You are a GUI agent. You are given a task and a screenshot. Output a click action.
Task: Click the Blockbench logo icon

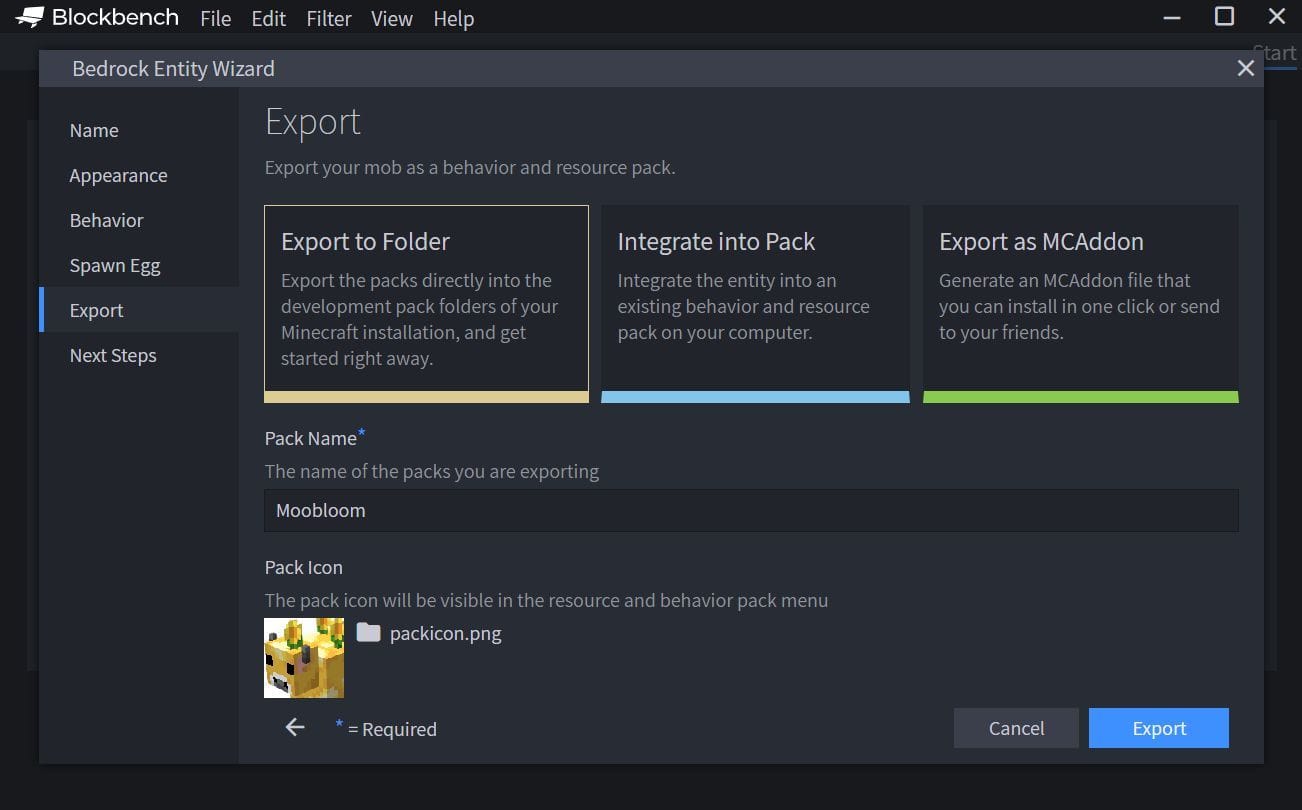pos(27,16)
